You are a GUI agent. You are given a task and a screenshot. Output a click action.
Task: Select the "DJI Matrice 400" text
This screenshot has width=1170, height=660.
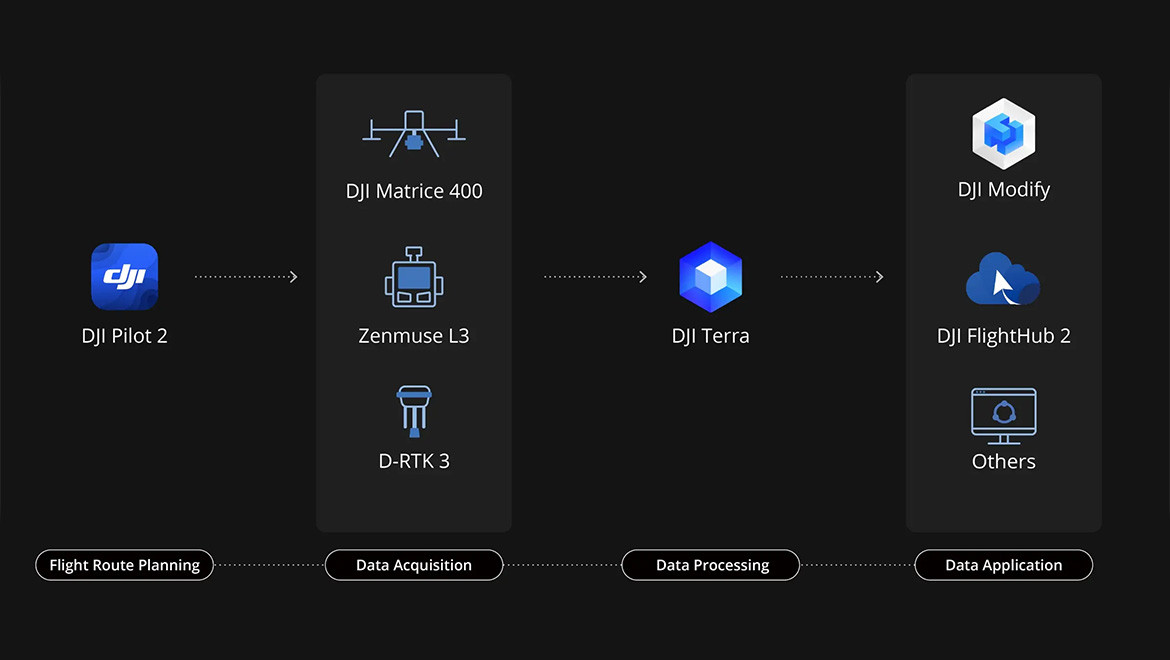[414, 192]
